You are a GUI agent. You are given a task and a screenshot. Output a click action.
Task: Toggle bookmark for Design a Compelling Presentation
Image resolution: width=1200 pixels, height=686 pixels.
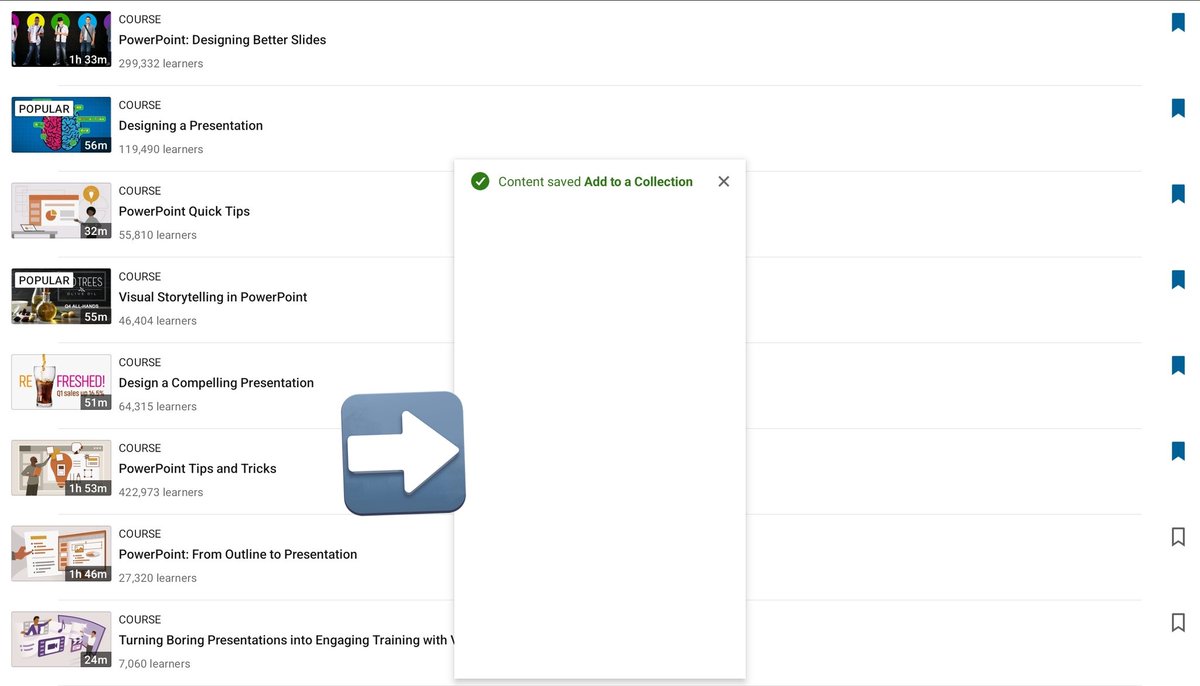click(1178, 365)
